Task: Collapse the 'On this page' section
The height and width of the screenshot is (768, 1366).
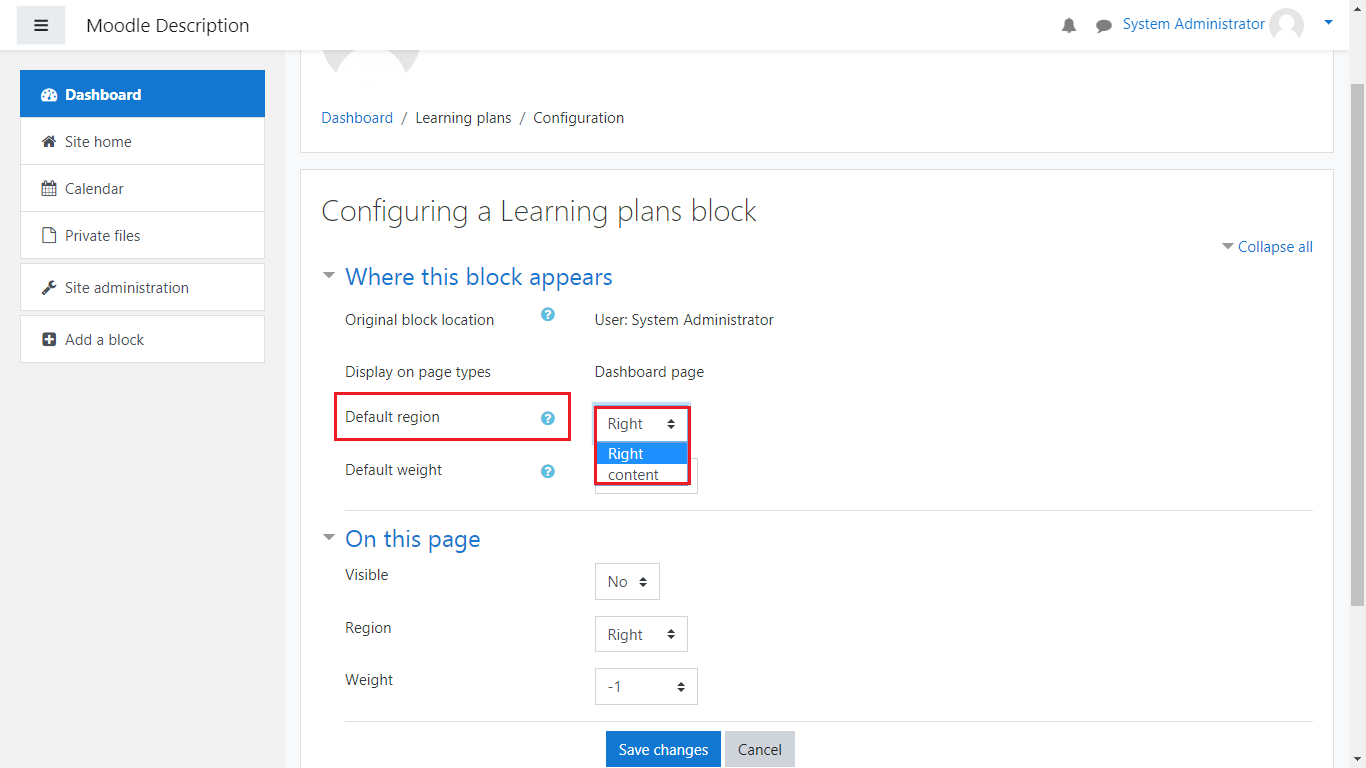Action: pos(412,539)
